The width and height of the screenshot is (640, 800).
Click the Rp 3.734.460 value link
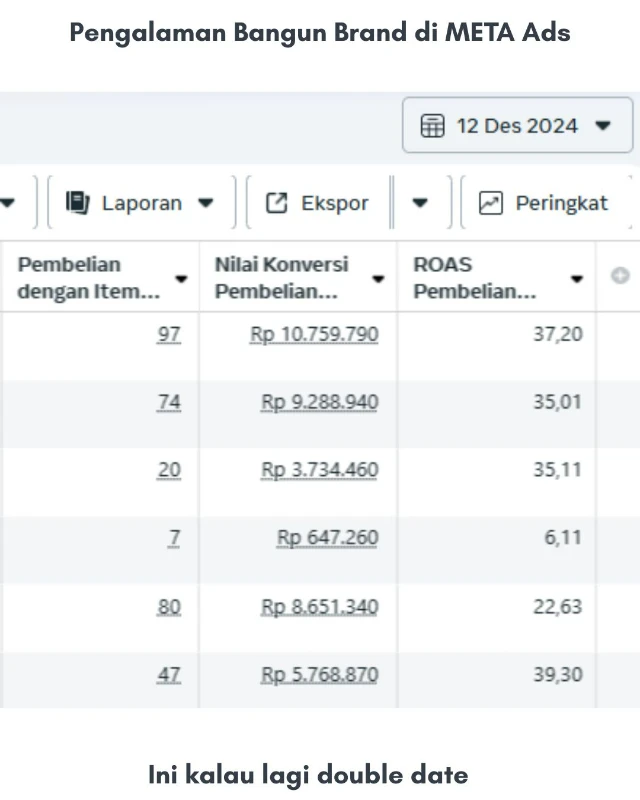point(320,470)
